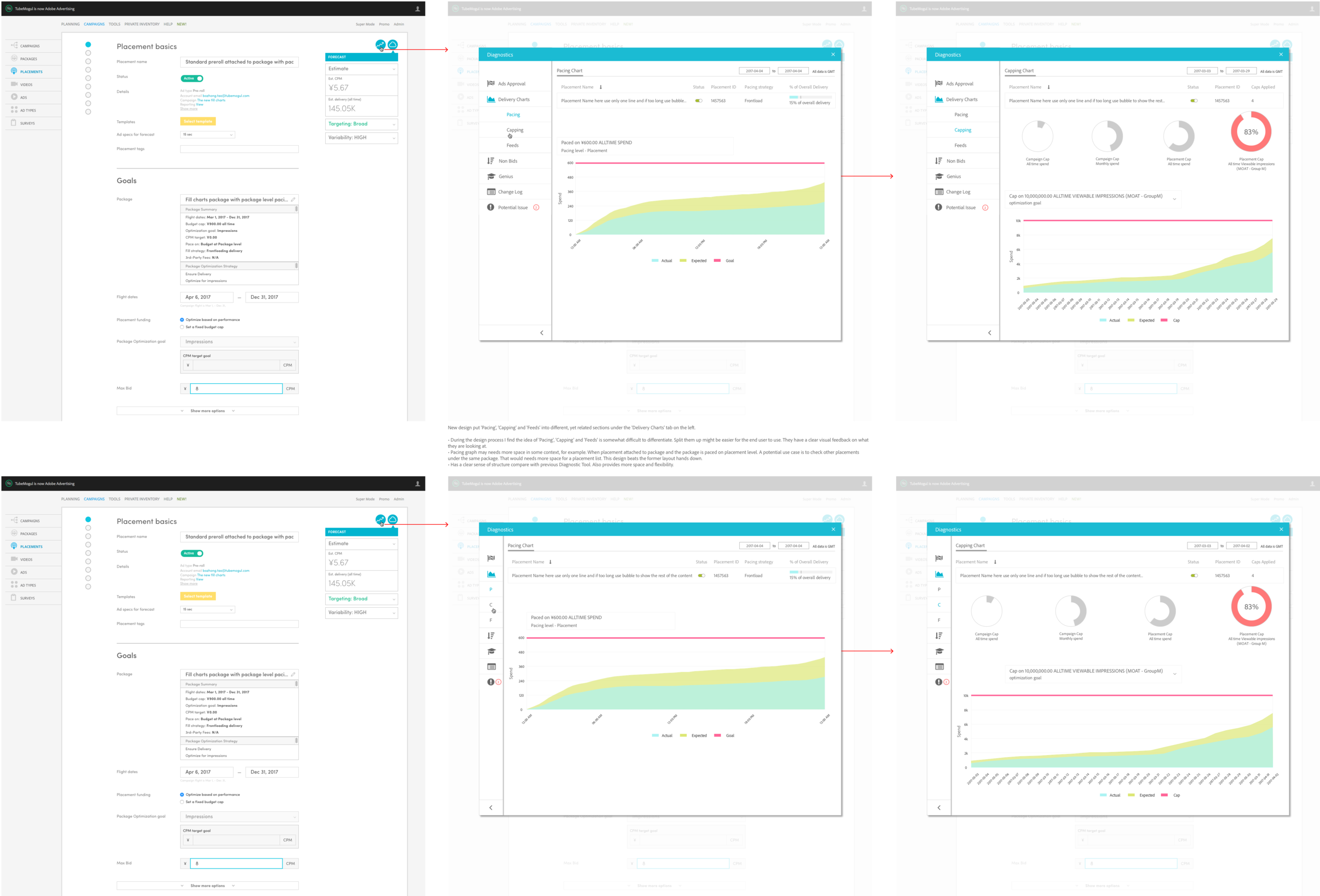Click the 83% Placement Cap donut gauge
The height and width of the screenshot is (896, 1320).
click(1251, 131)
